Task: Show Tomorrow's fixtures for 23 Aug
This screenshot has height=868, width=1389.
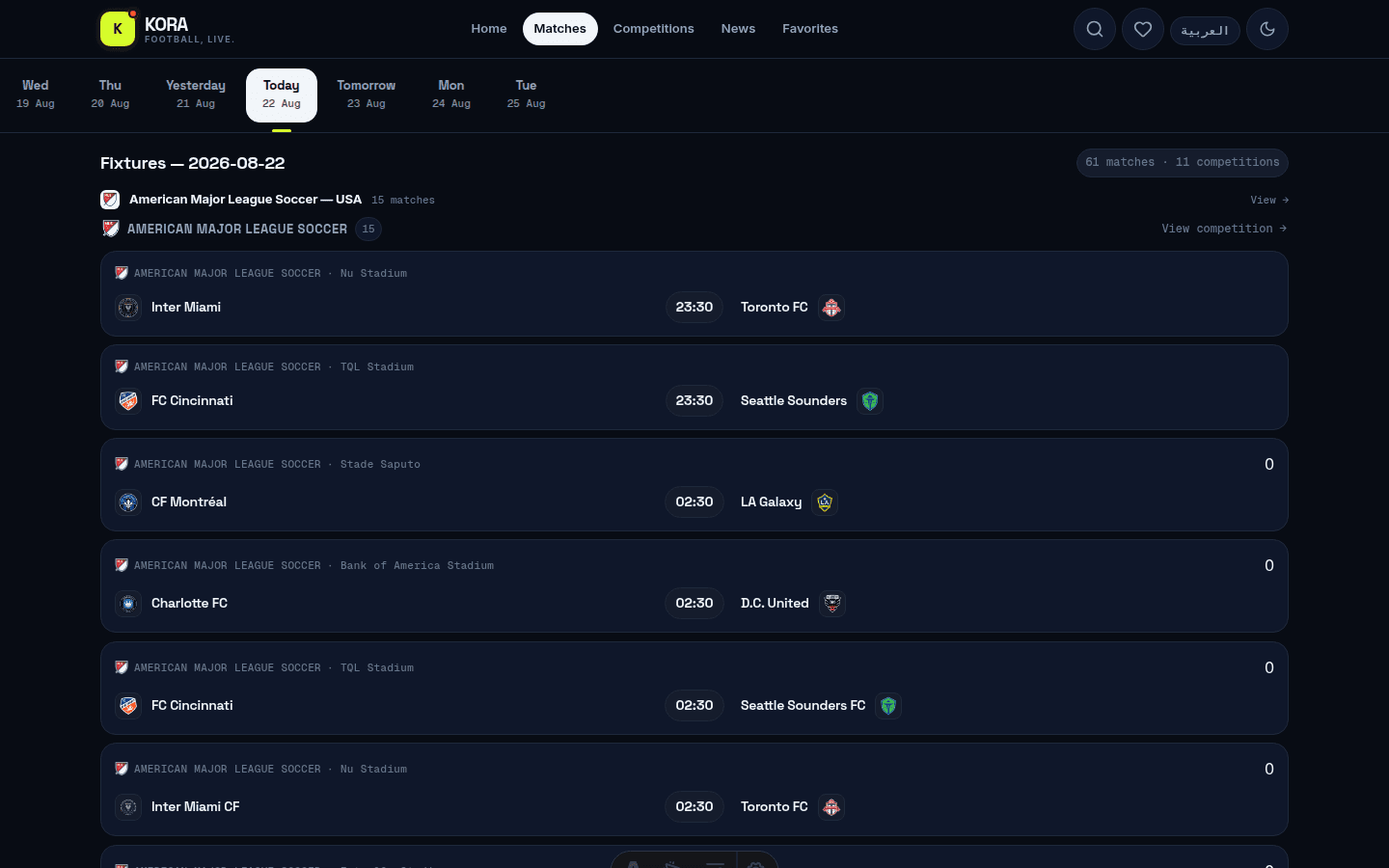Action: [x=367, y=95]
